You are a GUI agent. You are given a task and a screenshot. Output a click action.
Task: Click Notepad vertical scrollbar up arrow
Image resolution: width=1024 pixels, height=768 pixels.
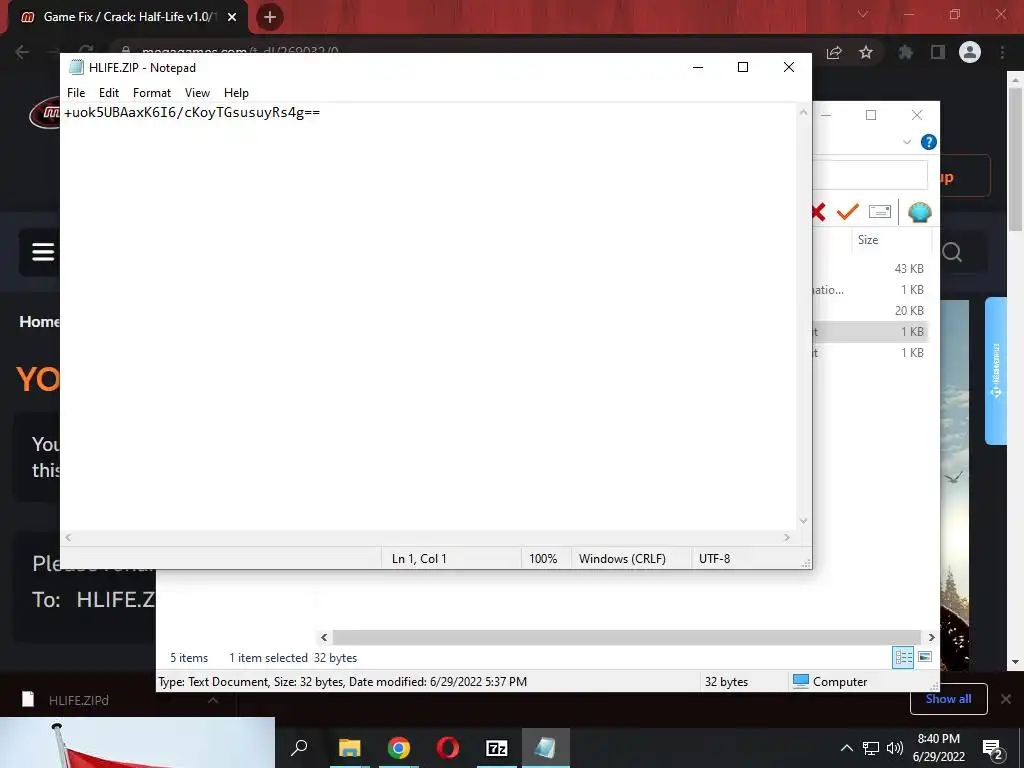point(803,113)
